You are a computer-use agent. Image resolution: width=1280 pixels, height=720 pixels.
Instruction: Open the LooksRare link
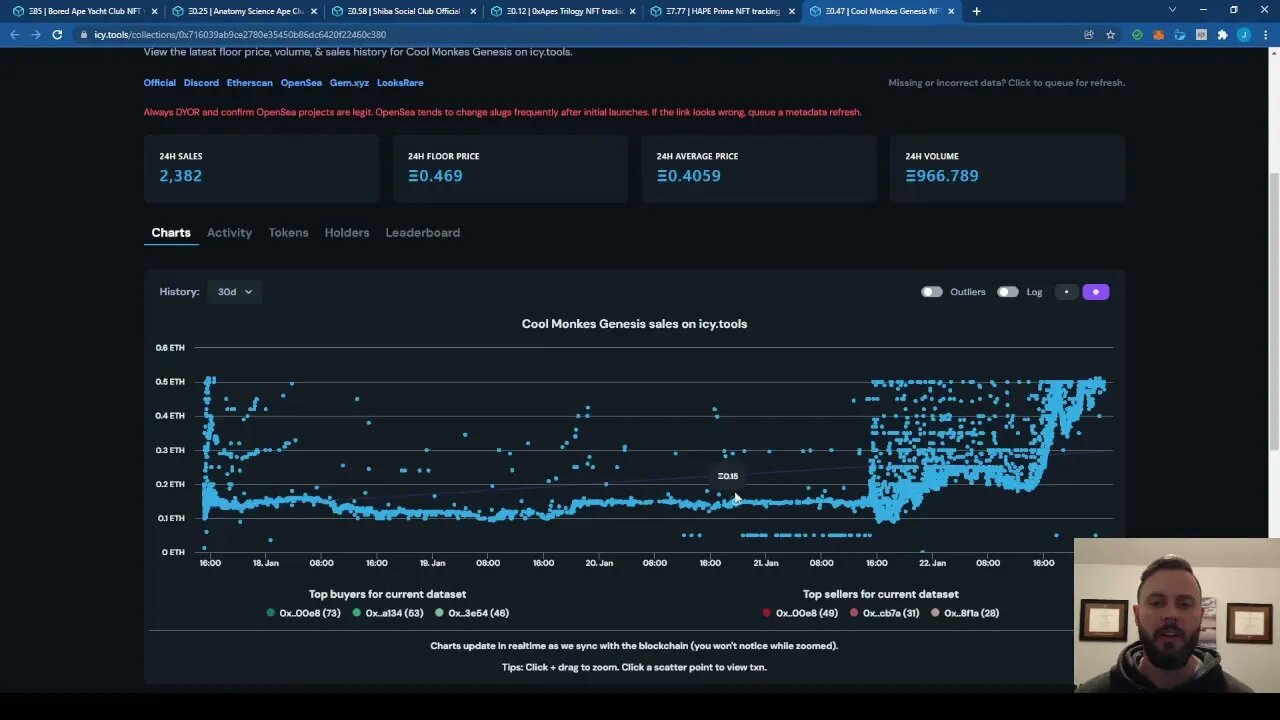[x=400, y=83]
